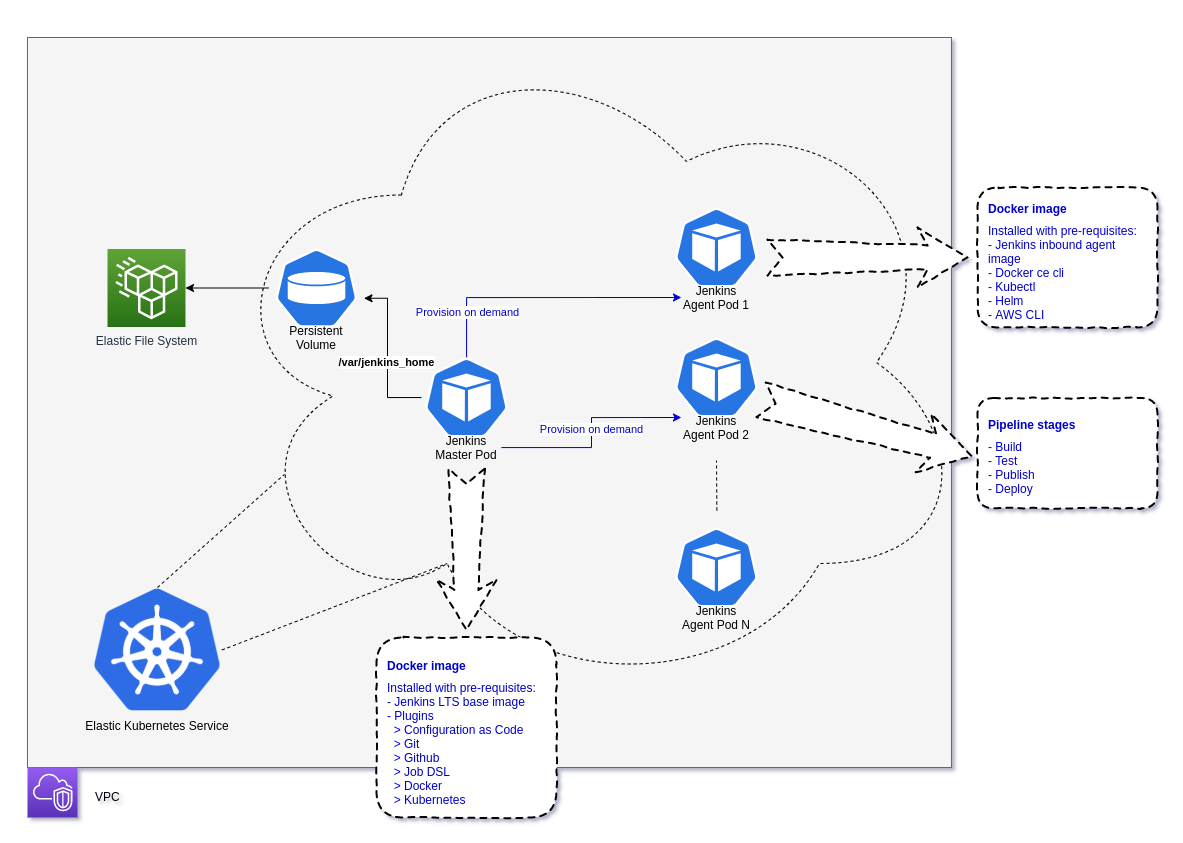Select the Jenkins Agent Pod 2 icon

(716, 377)
